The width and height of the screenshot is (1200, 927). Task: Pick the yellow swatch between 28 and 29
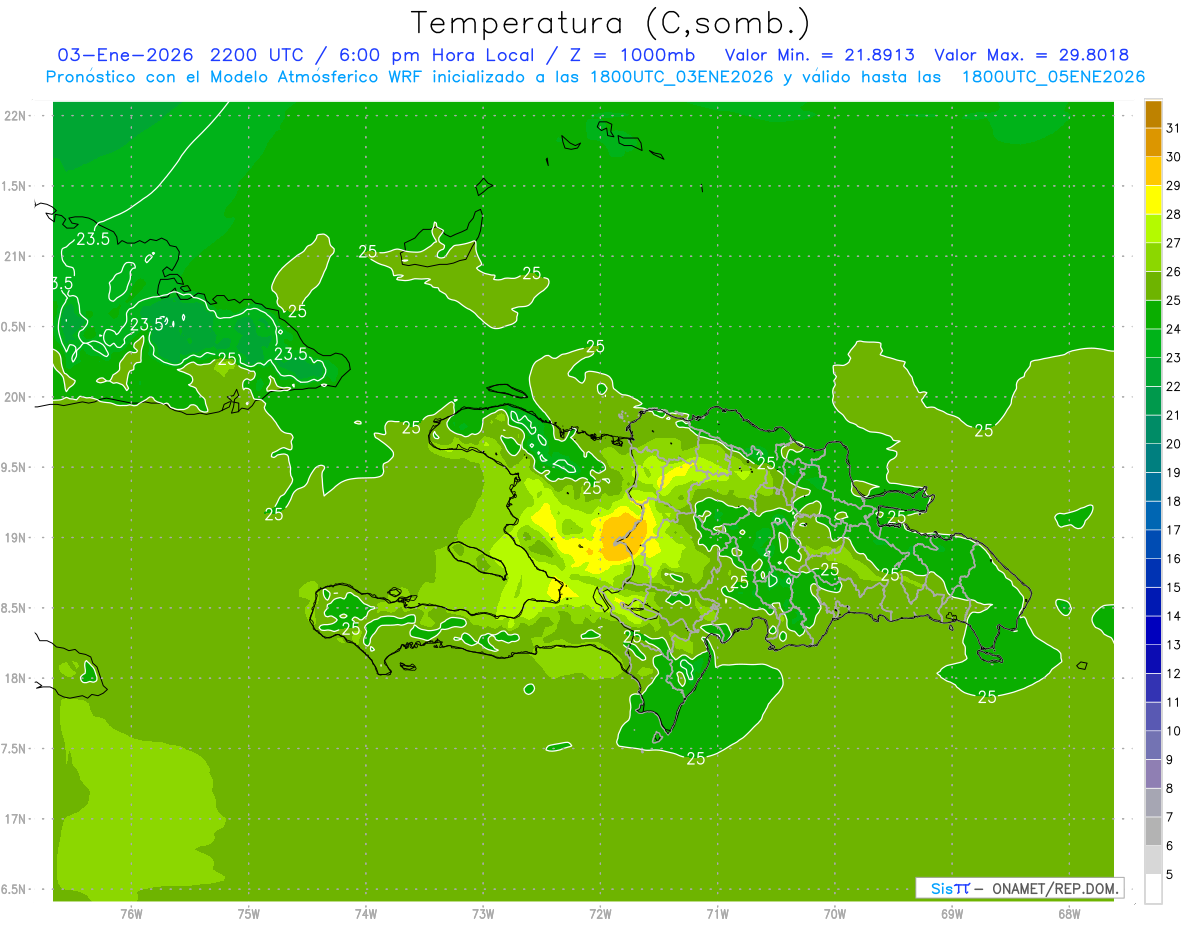1153,200
